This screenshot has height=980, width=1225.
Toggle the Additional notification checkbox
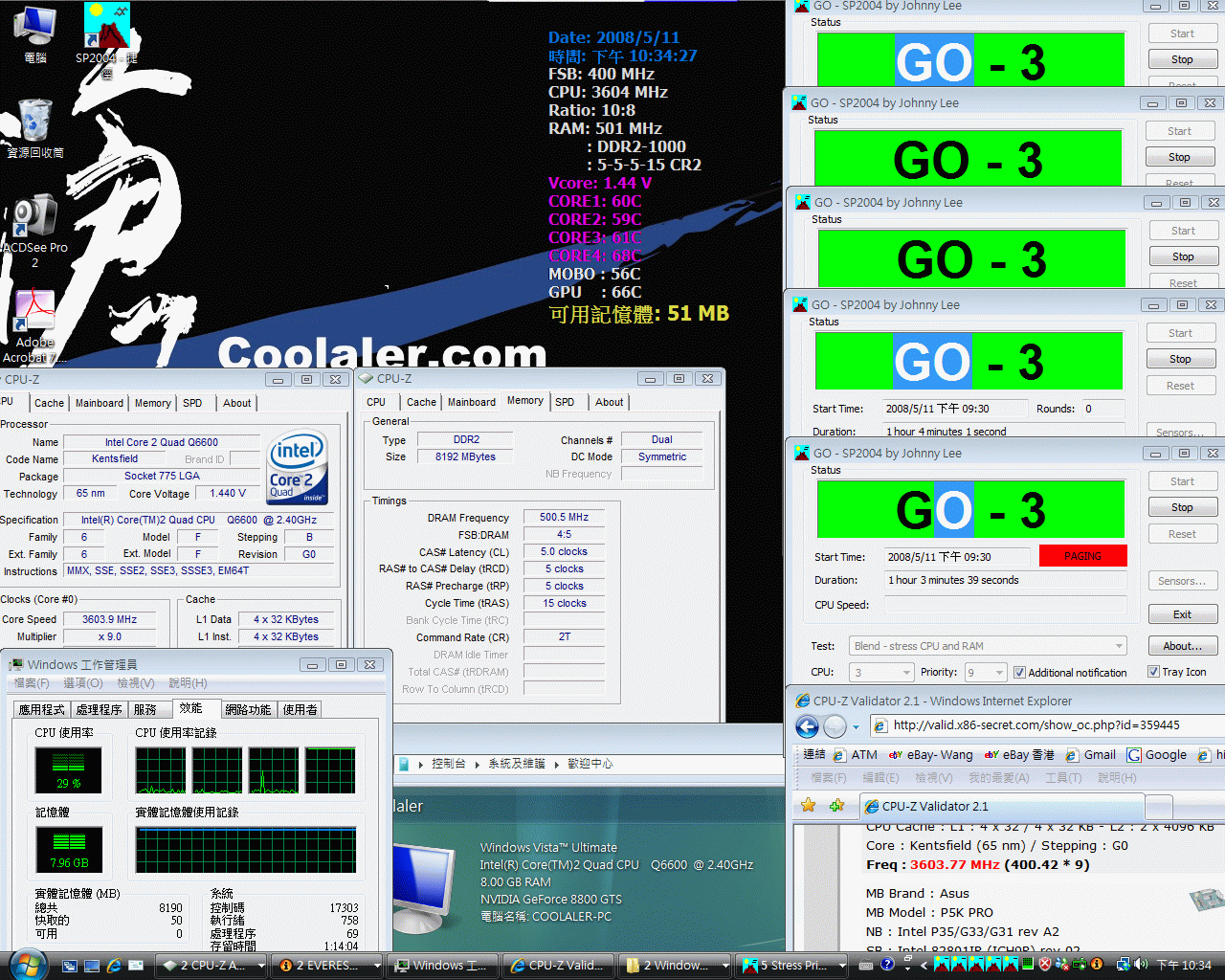pos(1019,673)
